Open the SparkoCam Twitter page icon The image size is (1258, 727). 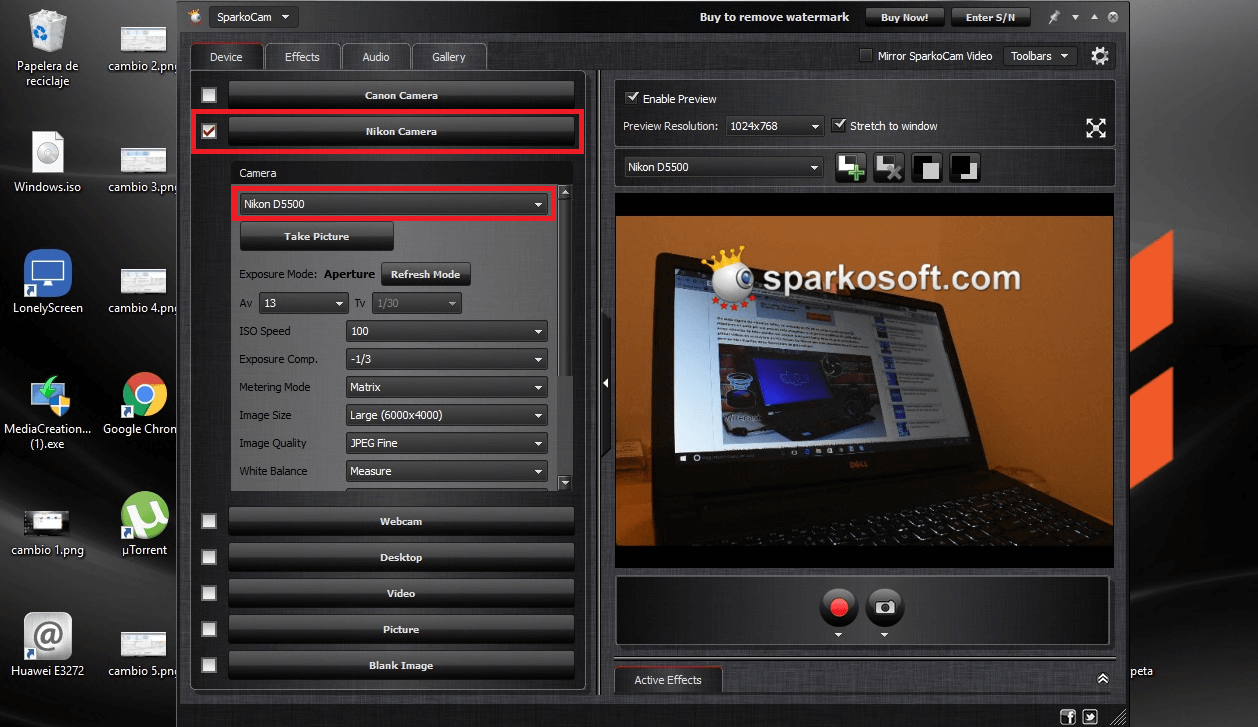[1089, 716]
